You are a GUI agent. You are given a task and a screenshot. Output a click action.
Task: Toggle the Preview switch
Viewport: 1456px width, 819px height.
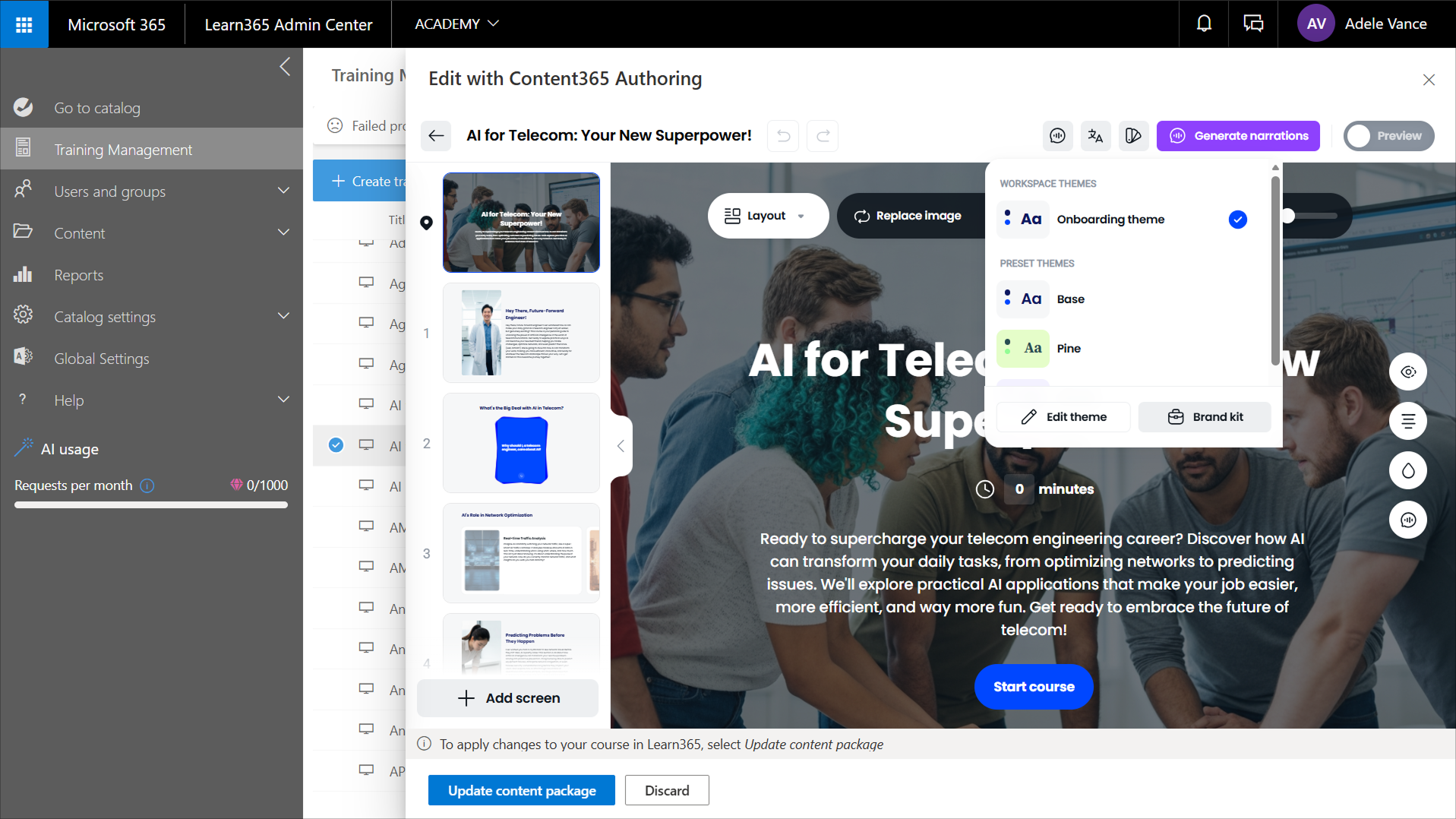[1388, 136]
